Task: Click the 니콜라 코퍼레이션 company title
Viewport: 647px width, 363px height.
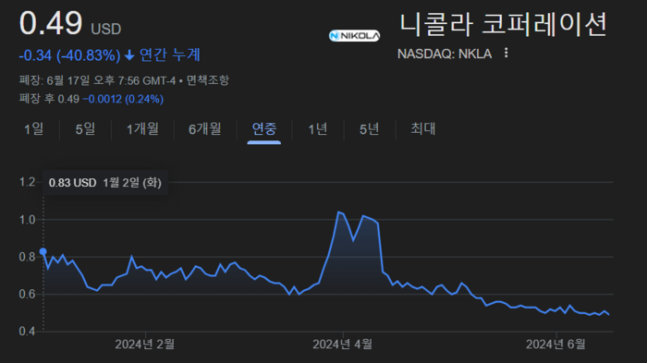Action: [x=503, y=24]
